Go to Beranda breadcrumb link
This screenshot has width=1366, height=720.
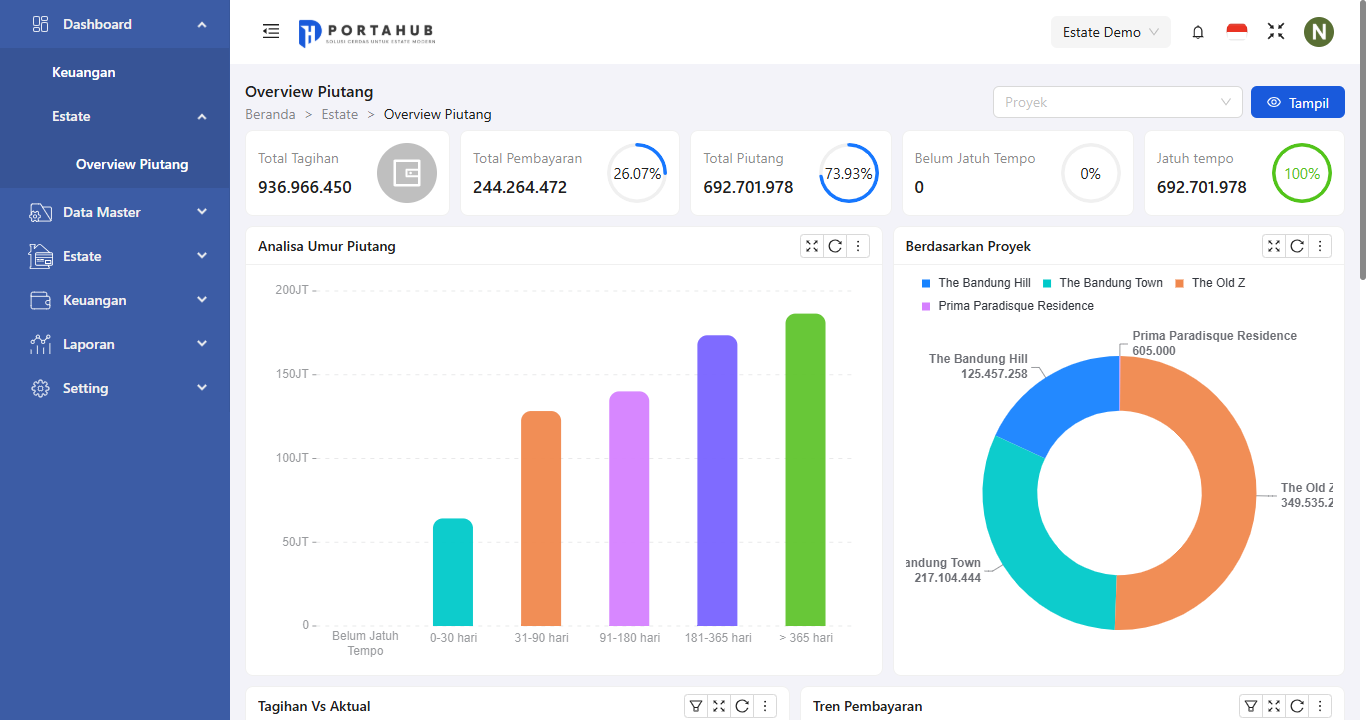[x=270, y=114]
